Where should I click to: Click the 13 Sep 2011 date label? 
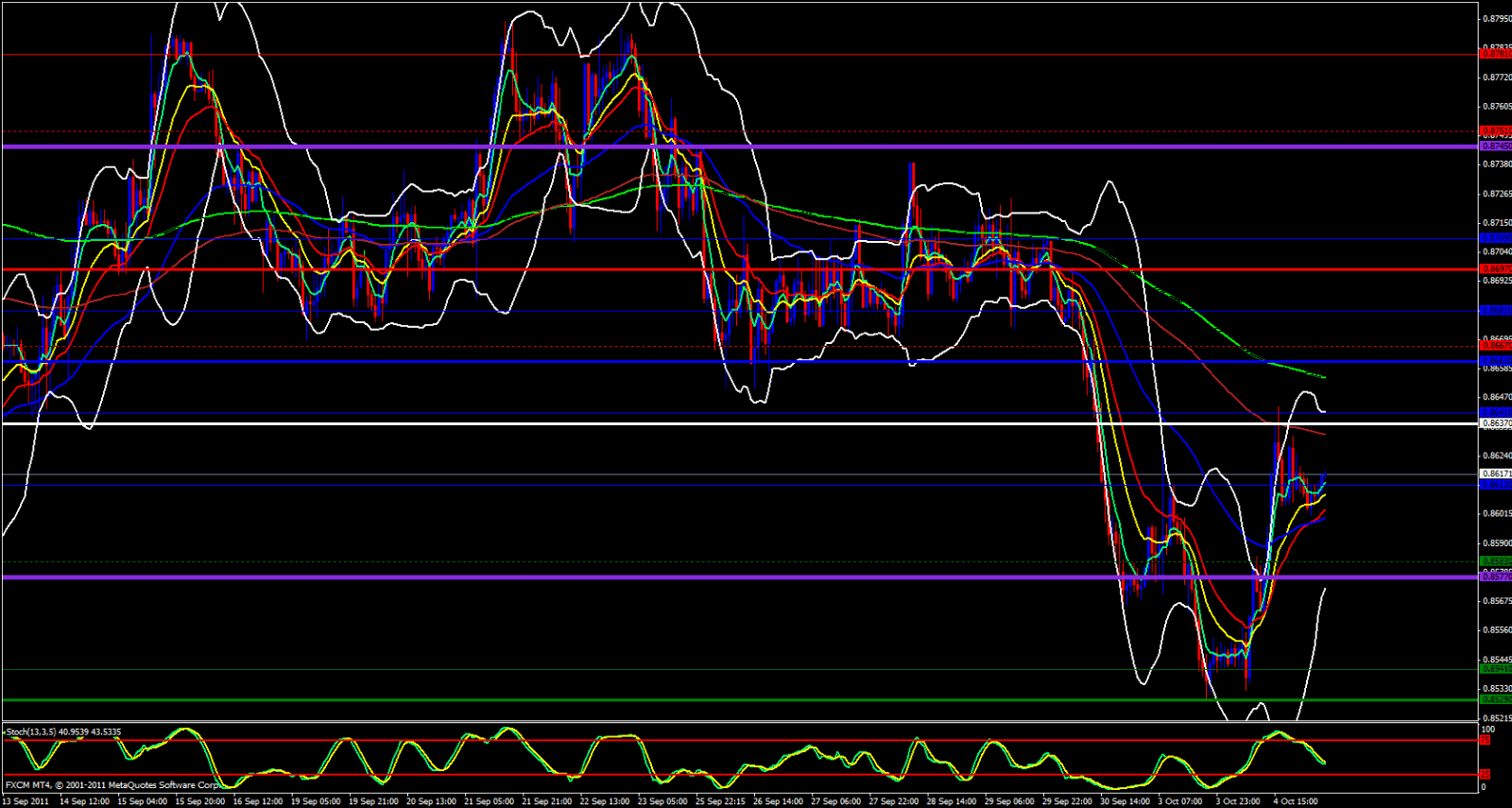coord(26,801)
